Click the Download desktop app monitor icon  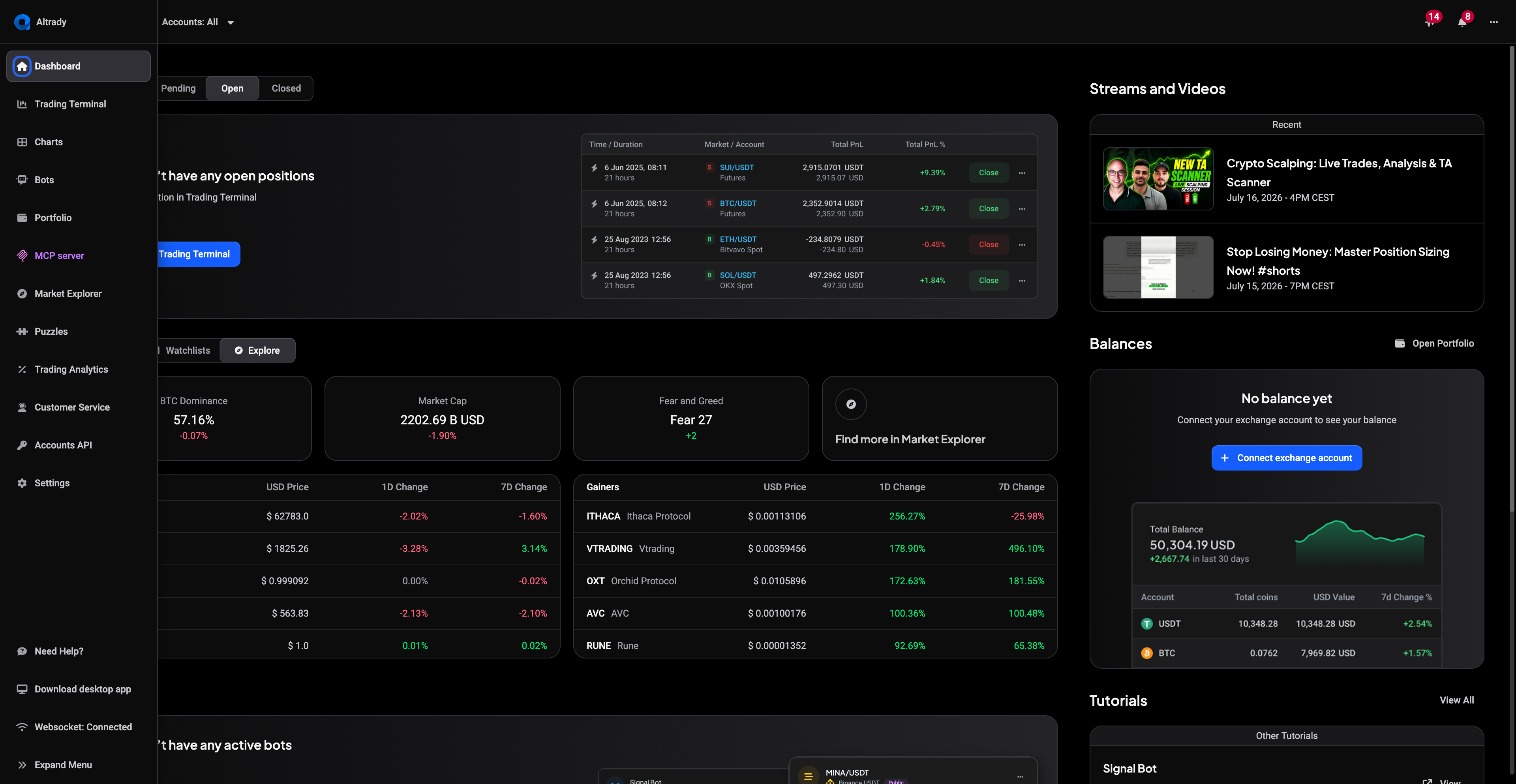[x=22, y=689]
